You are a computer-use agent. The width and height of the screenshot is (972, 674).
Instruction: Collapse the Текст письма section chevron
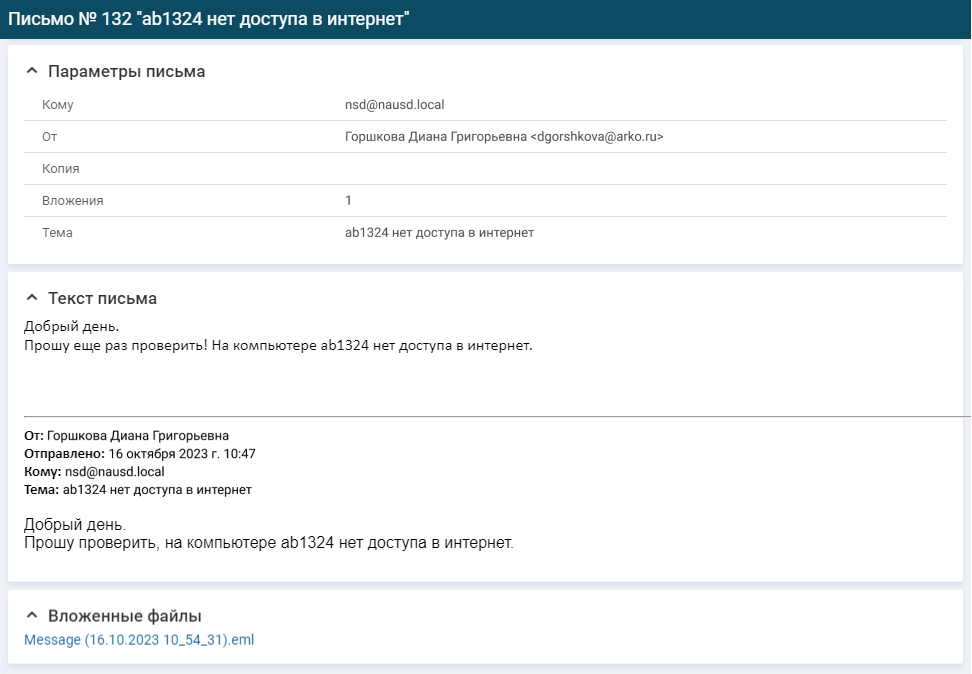pyautogui.click(x=32, y=298)
